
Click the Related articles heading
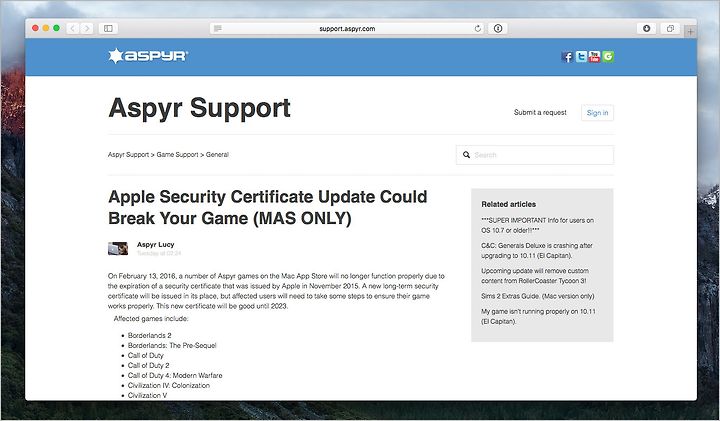(x=508, y=204)
